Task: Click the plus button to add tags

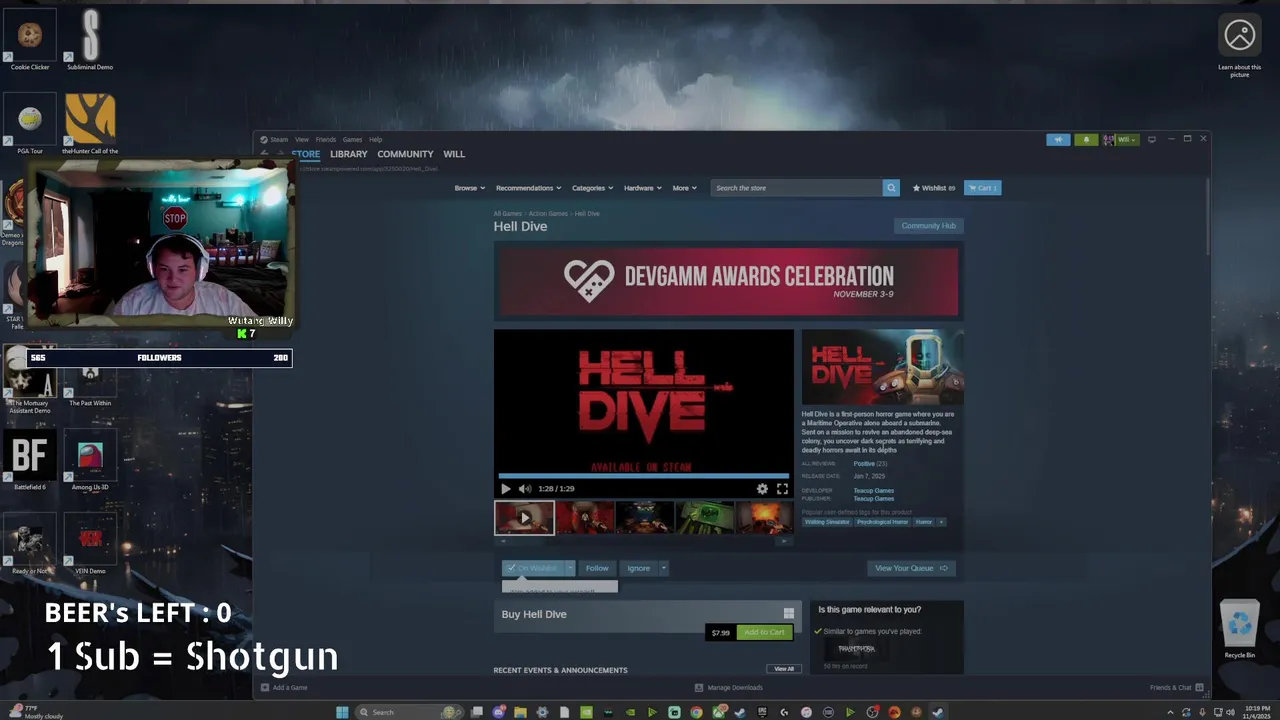Action: coord(941,522)
